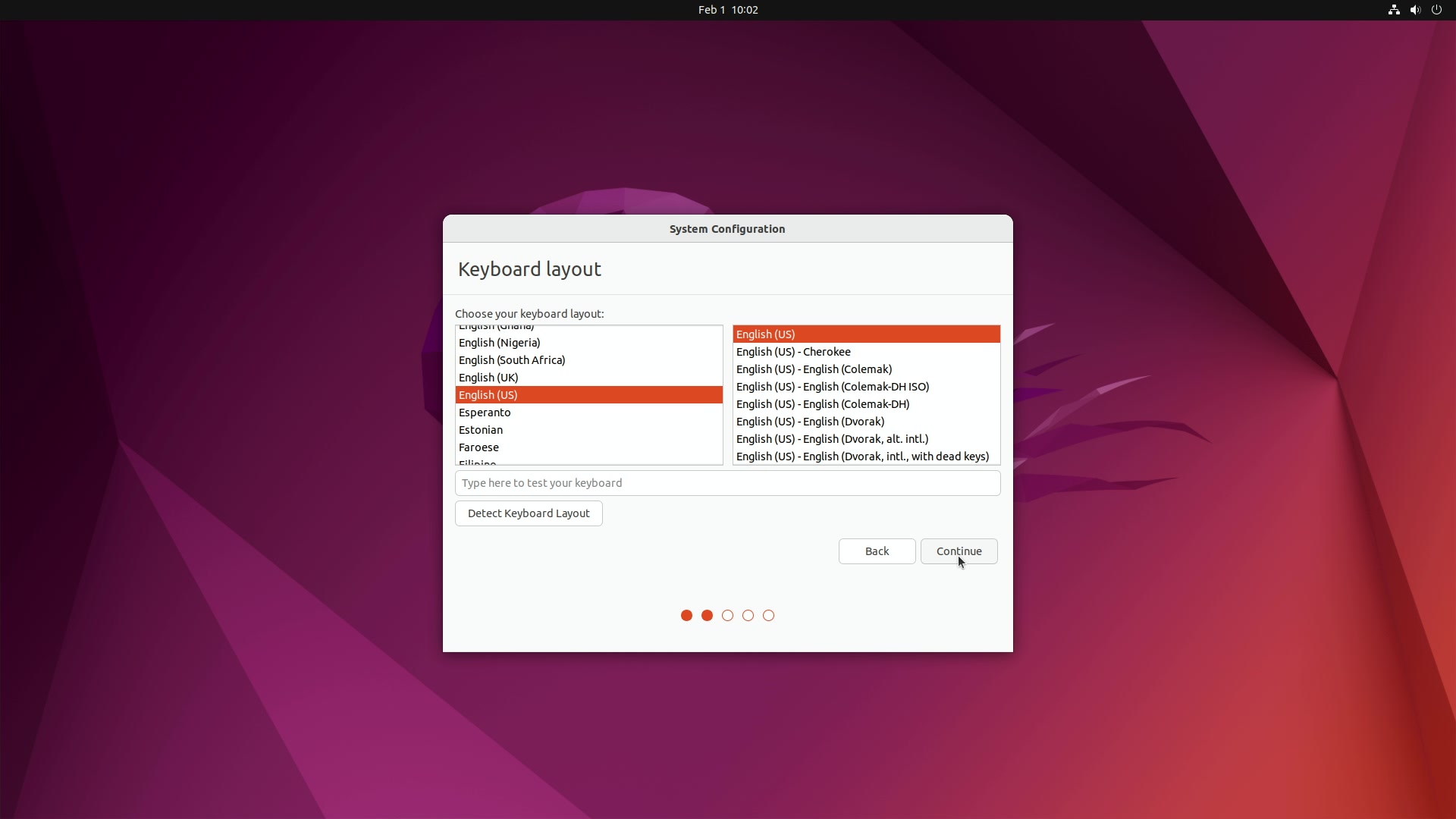The image size is (1456, 819).
Task: Click the volume speaker icon in top bar
Action: tap(1415, 10)
